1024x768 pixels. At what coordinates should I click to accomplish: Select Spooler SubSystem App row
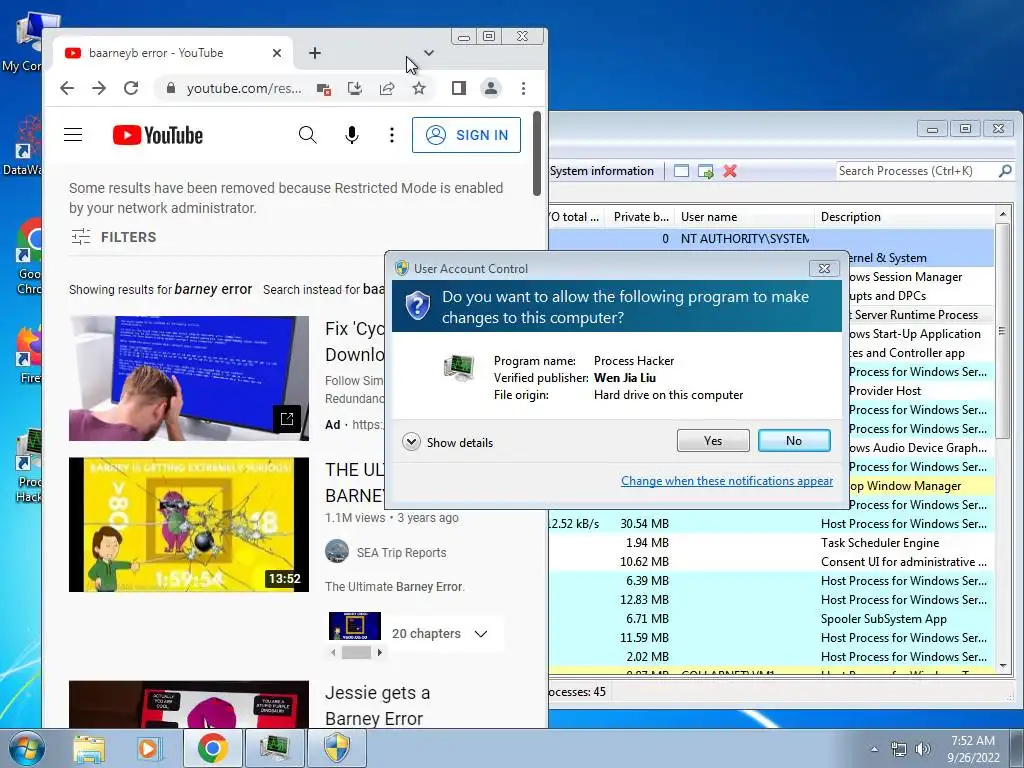tap(771, 618)
